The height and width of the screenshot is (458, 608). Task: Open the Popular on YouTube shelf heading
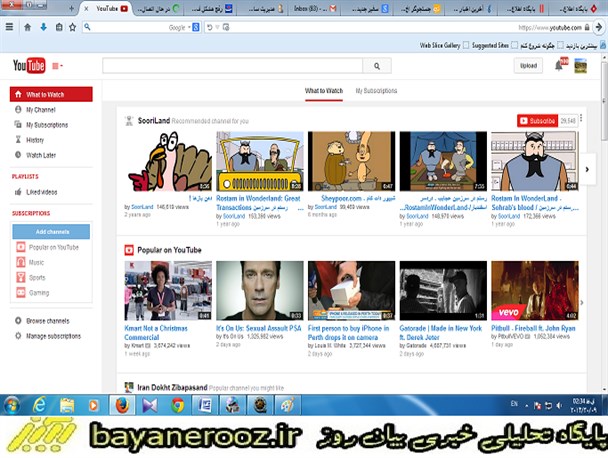tap(169, 250)
